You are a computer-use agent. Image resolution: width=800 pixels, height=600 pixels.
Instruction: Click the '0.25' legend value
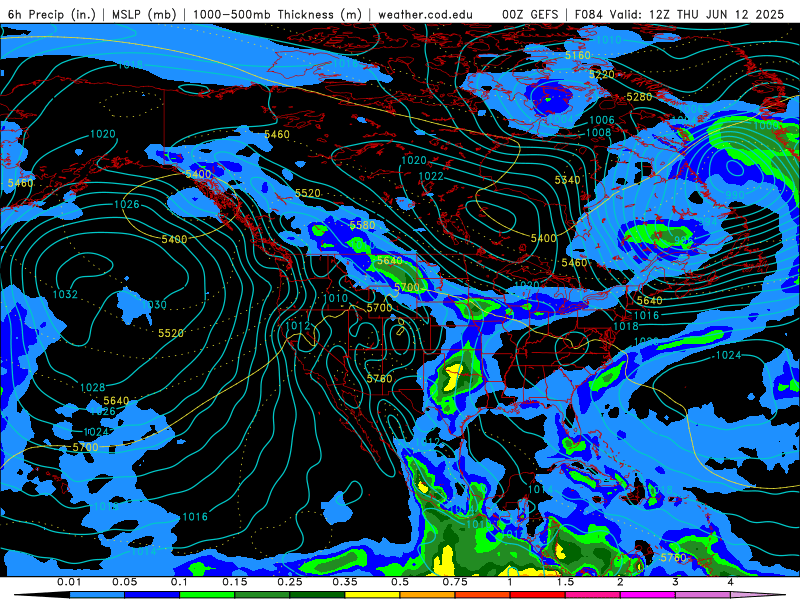(x=290, y=582)
